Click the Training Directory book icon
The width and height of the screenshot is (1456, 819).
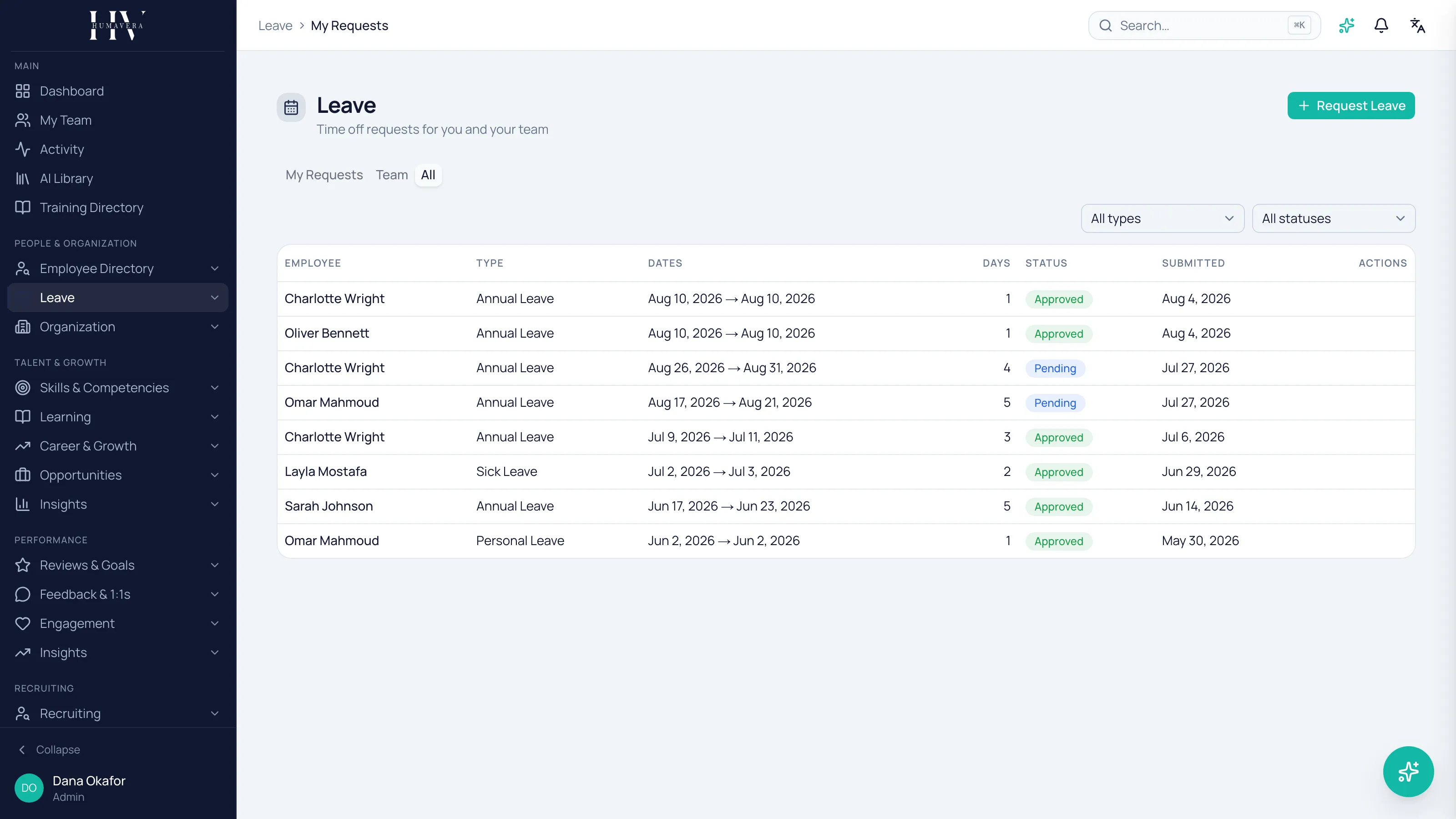[x=23, y=207]
